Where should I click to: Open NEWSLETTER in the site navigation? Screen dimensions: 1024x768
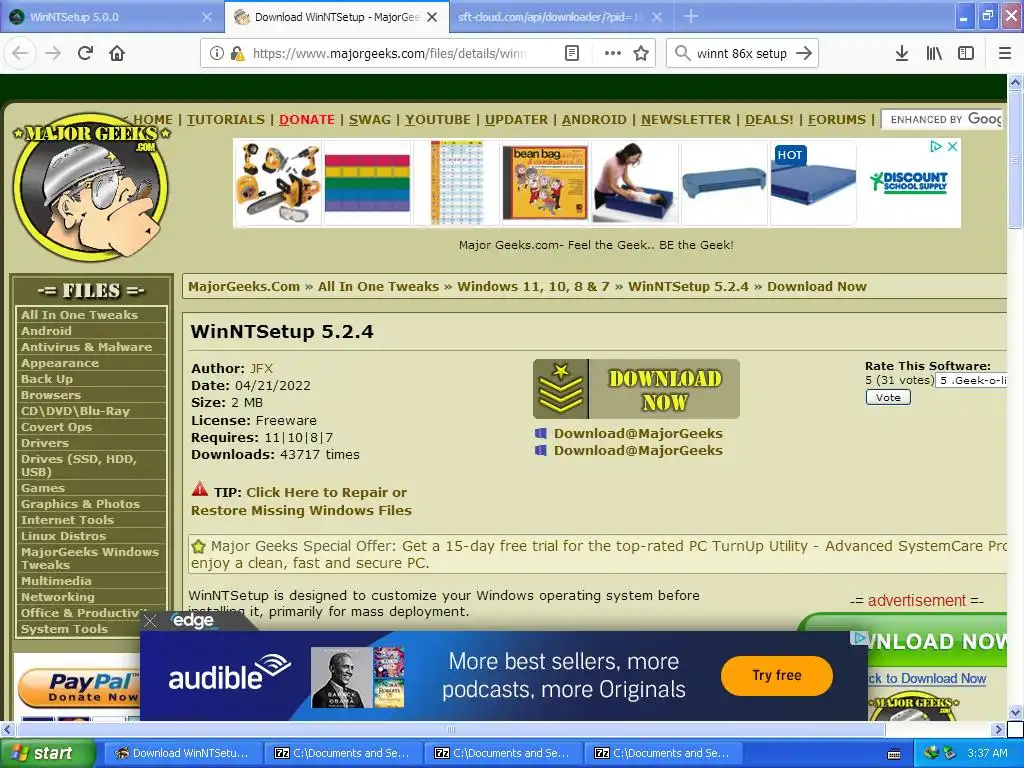(686, 120)
